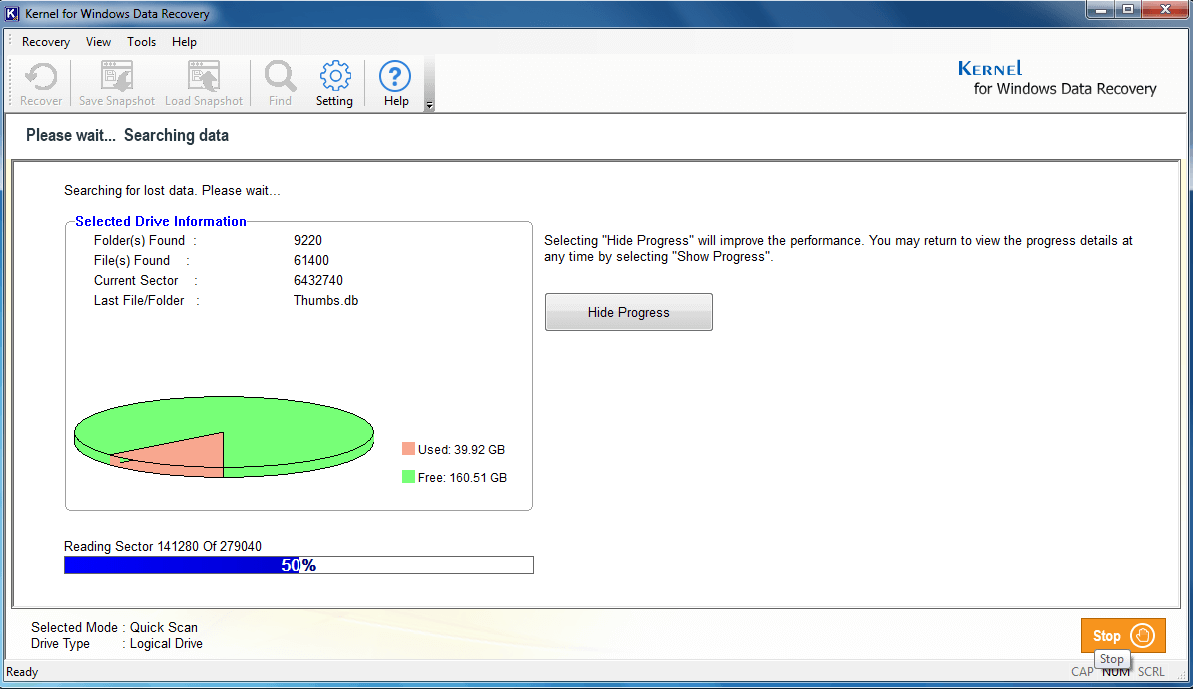The height and width of the screenshot is (689, 1193).
Task: Click the Used 39.92 GB legend swatch
Action: coord(409,449)
